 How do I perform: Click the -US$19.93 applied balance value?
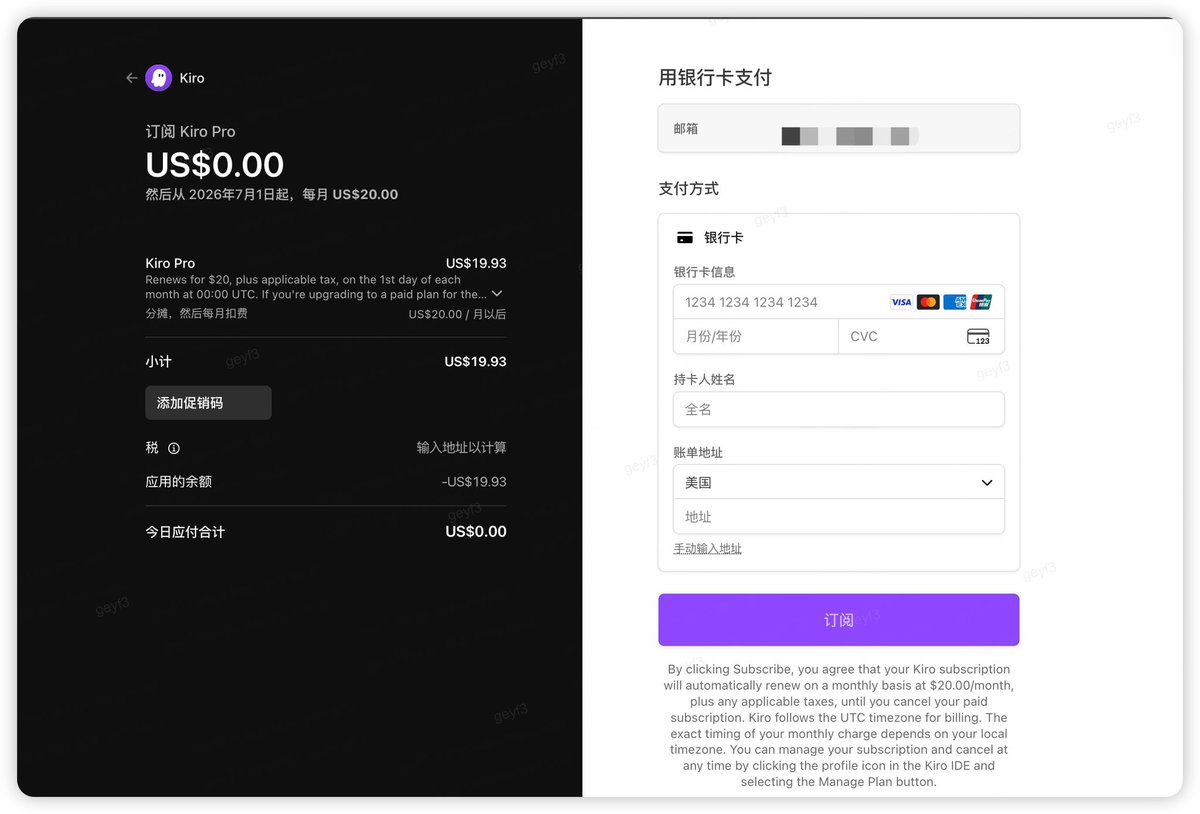coord(474,482)
